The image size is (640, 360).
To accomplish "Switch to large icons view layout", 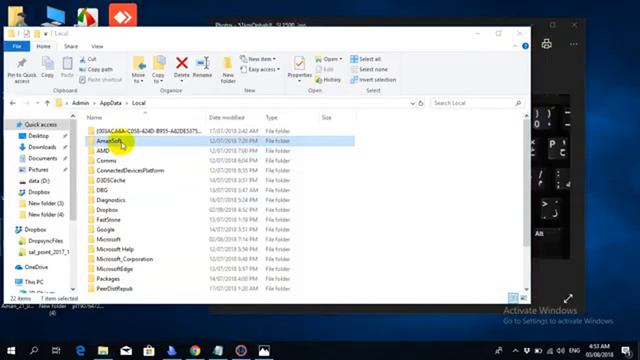I will [524, 298].
